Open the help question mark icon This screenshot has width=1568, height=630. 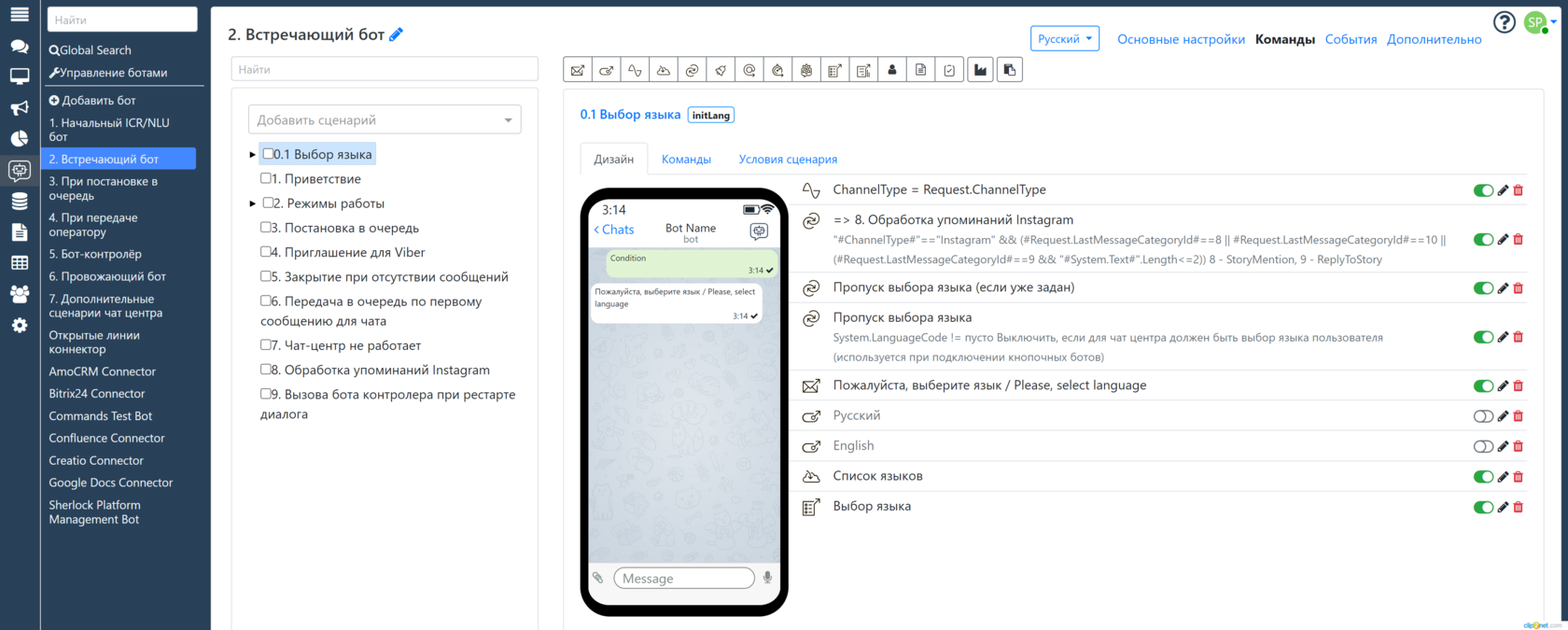click(1504, 22)
